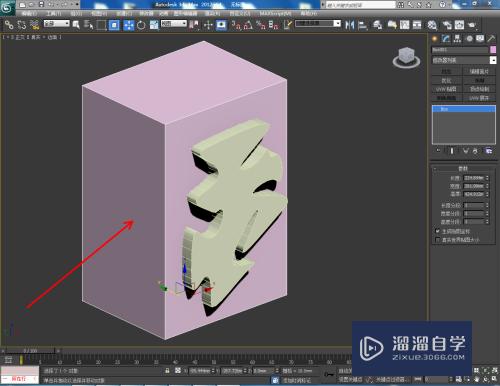Click the Bind to Space Warp tool
This screenshot has width=500, height=386.
34,25
